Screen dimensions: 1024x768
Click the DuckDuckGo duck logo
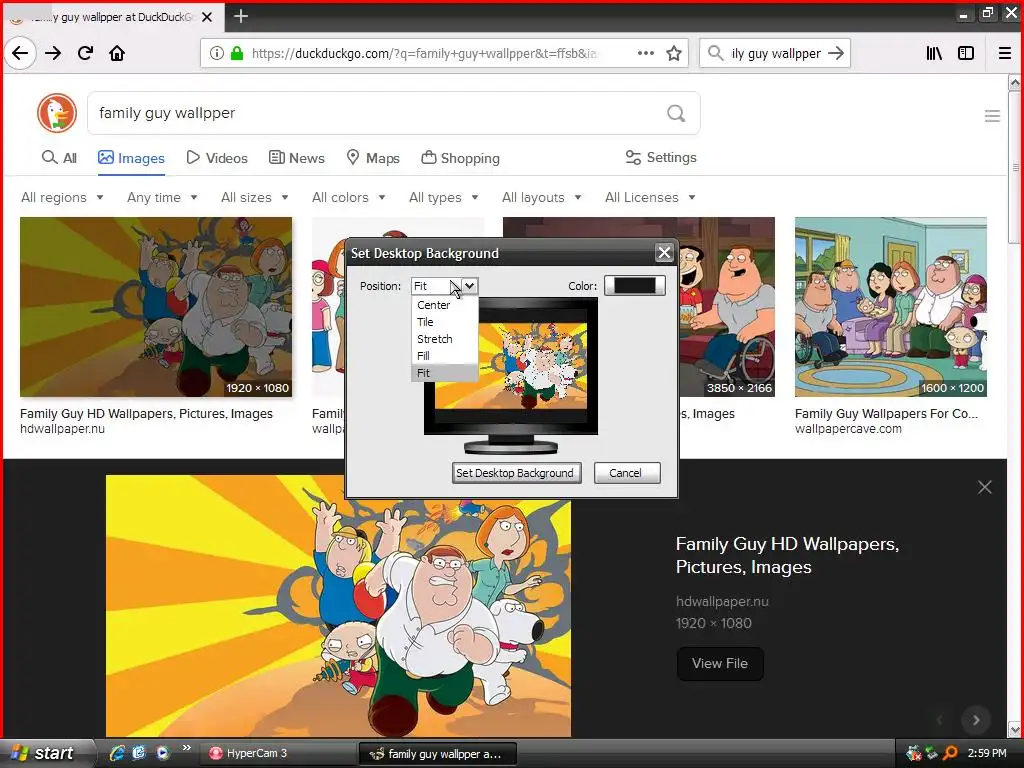[57, 112]
